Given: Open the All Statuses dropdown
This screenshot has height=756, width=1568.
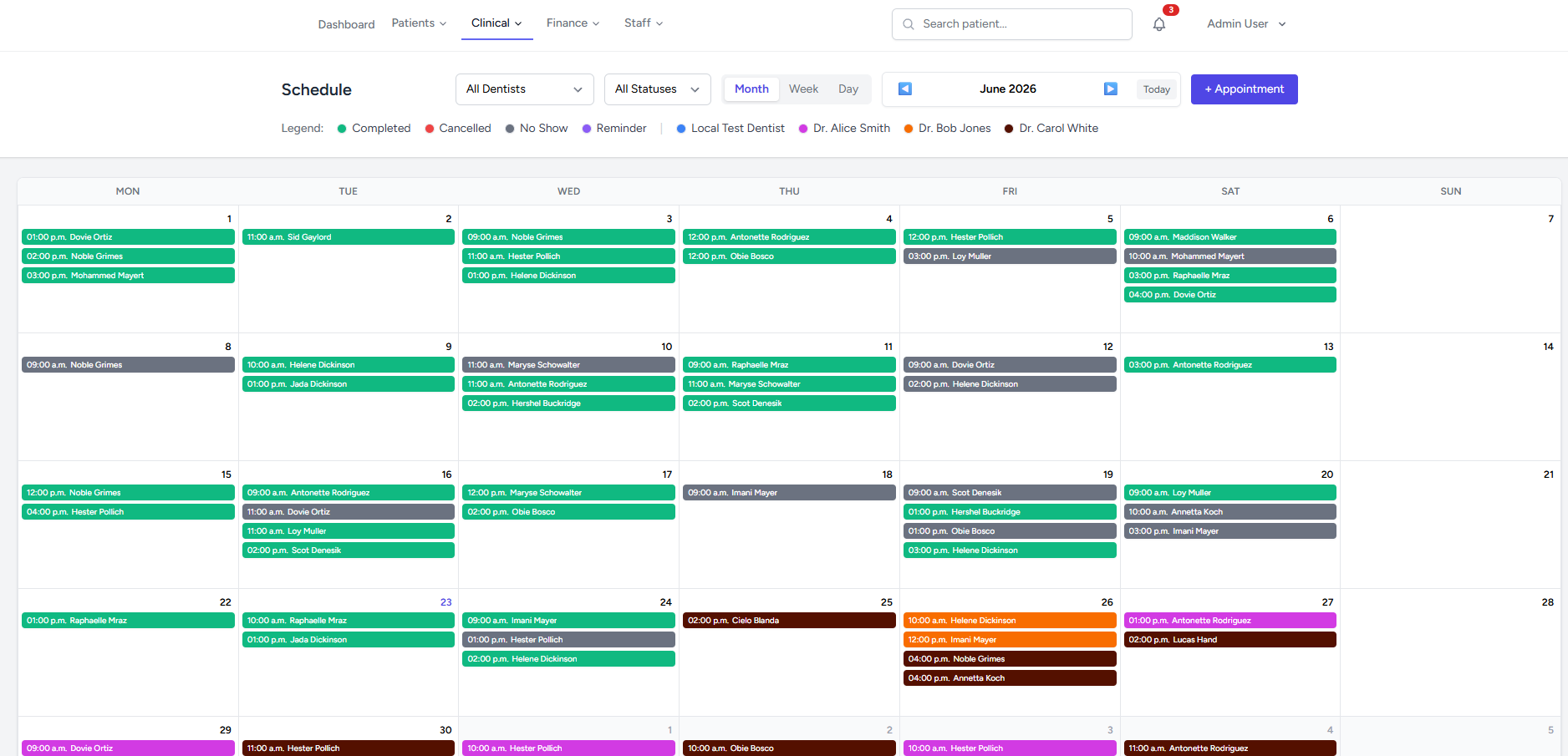Looking at the screenshot, I should 657,89.
